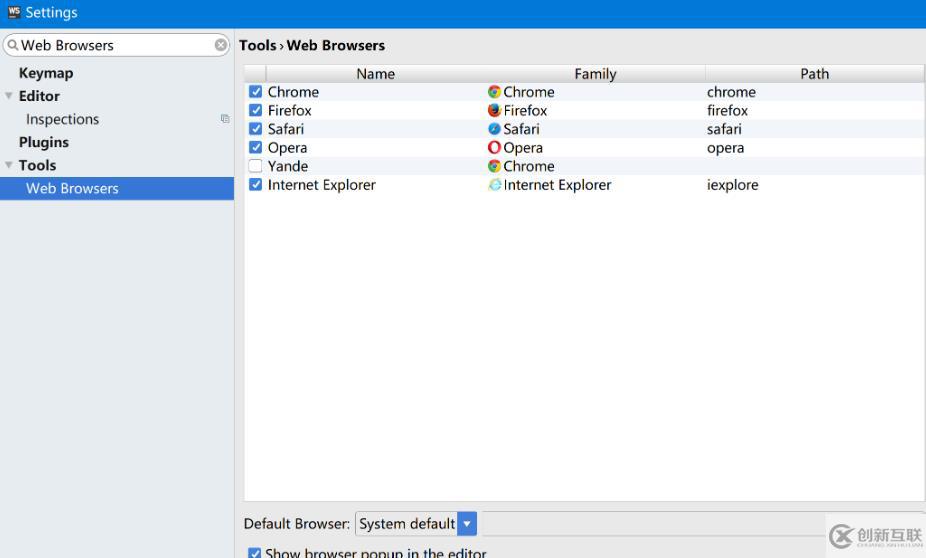Uncheck the Firefox browser checkbox

click(255, 110)
